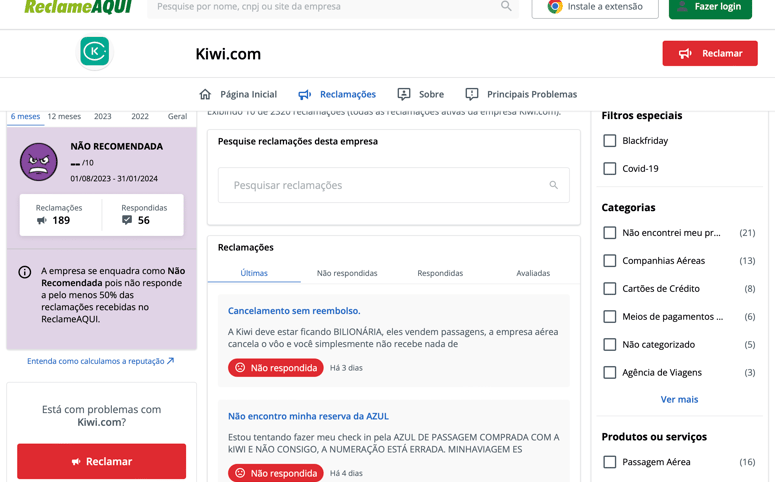
Task: Check the Cartões de Crédito category
Action: tap(609, 288)
